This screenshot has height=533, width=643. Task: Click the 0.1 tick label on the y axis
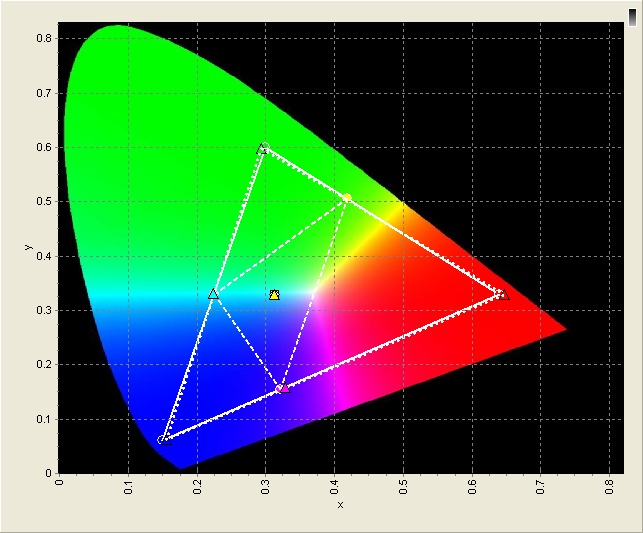(x=46, y=419)
